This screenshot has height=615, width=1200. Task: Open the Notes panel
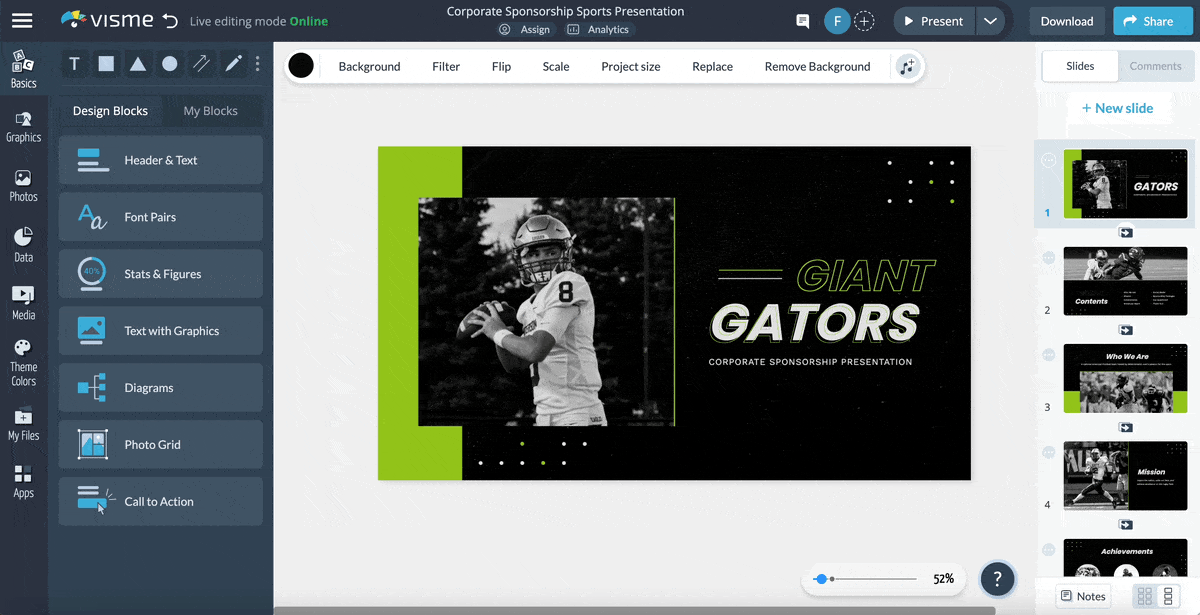pyautogui.click(x=1083, y=597)
